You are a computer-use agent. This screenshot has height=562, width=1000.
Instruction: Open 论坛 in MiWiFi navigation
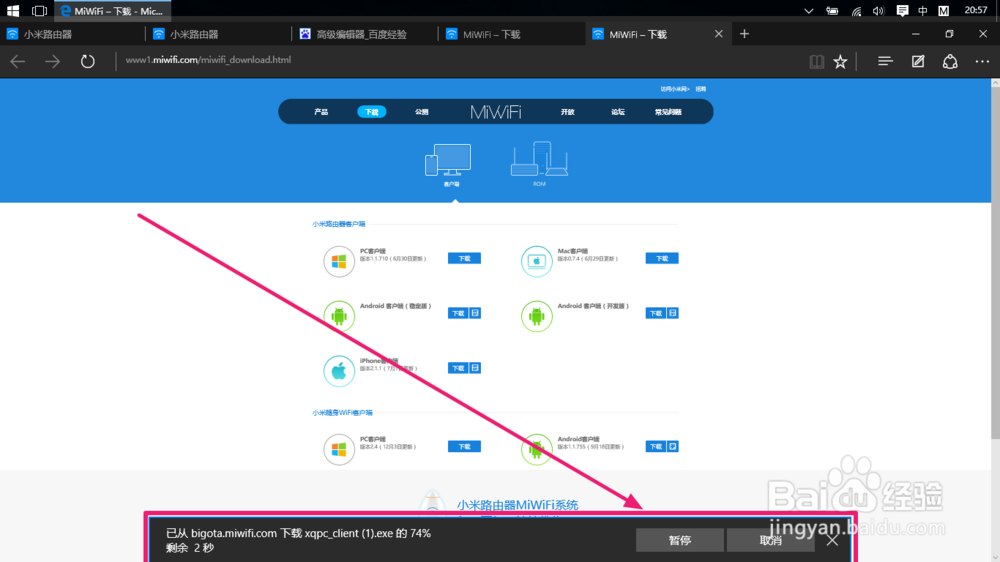pyautogui.click(x=618, y=112)
